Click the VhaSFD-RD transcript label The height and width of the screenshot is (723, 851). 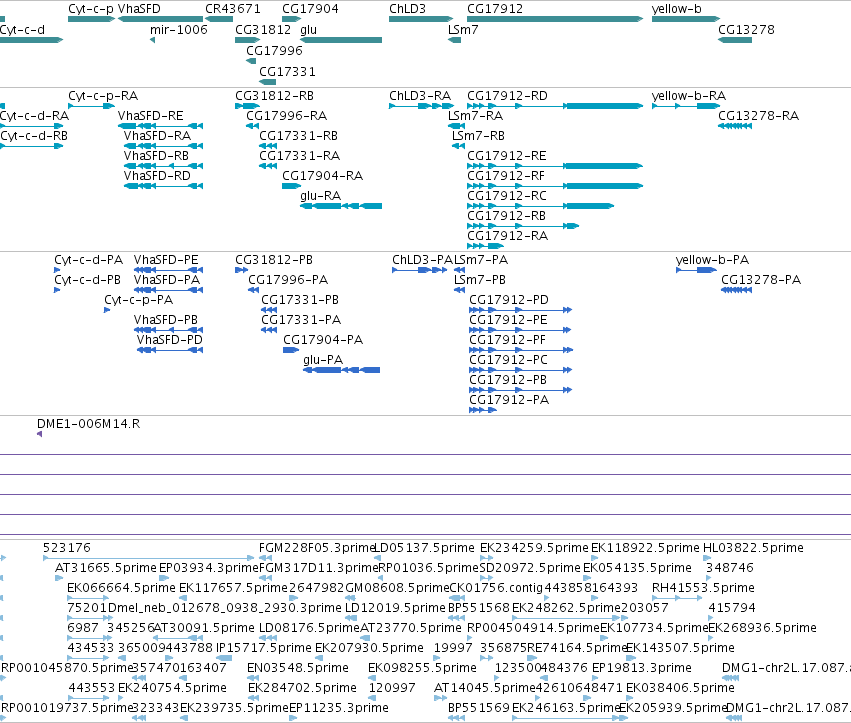(x=157, y=176)
